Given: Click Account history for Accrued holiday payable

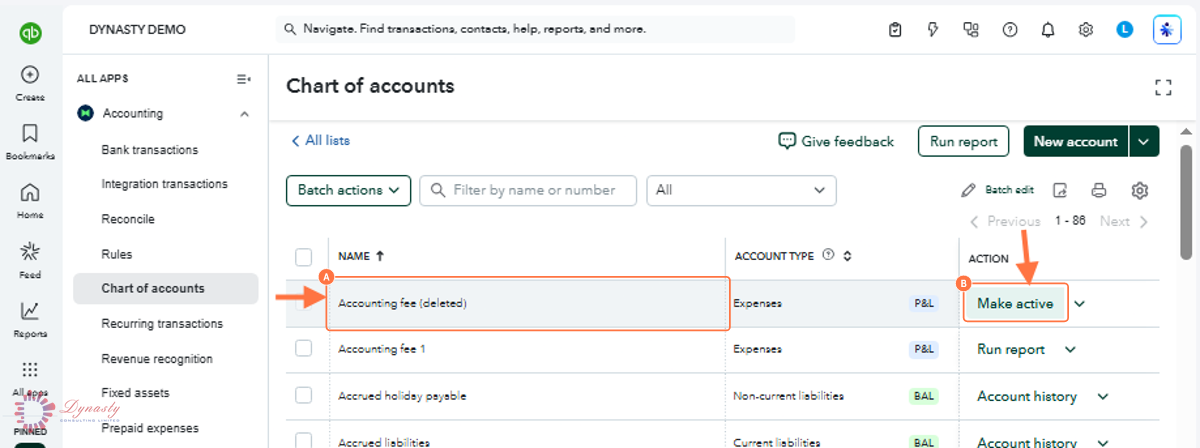Looking at the screenshot, I should point(1027,396).
